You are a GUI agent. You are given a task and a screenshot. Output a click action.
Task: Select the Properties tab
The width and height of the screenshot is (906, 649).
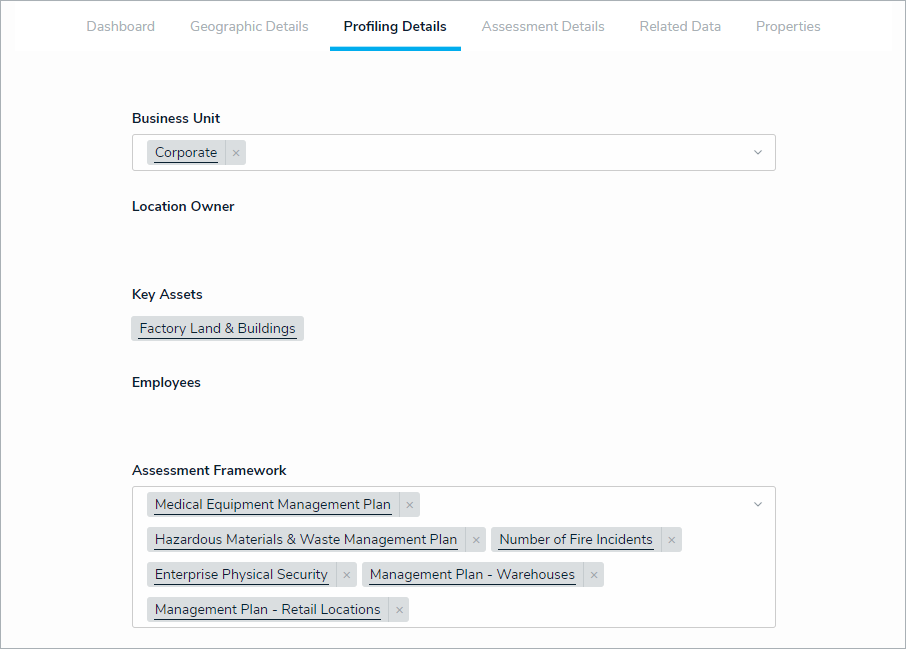pos(788,27)
